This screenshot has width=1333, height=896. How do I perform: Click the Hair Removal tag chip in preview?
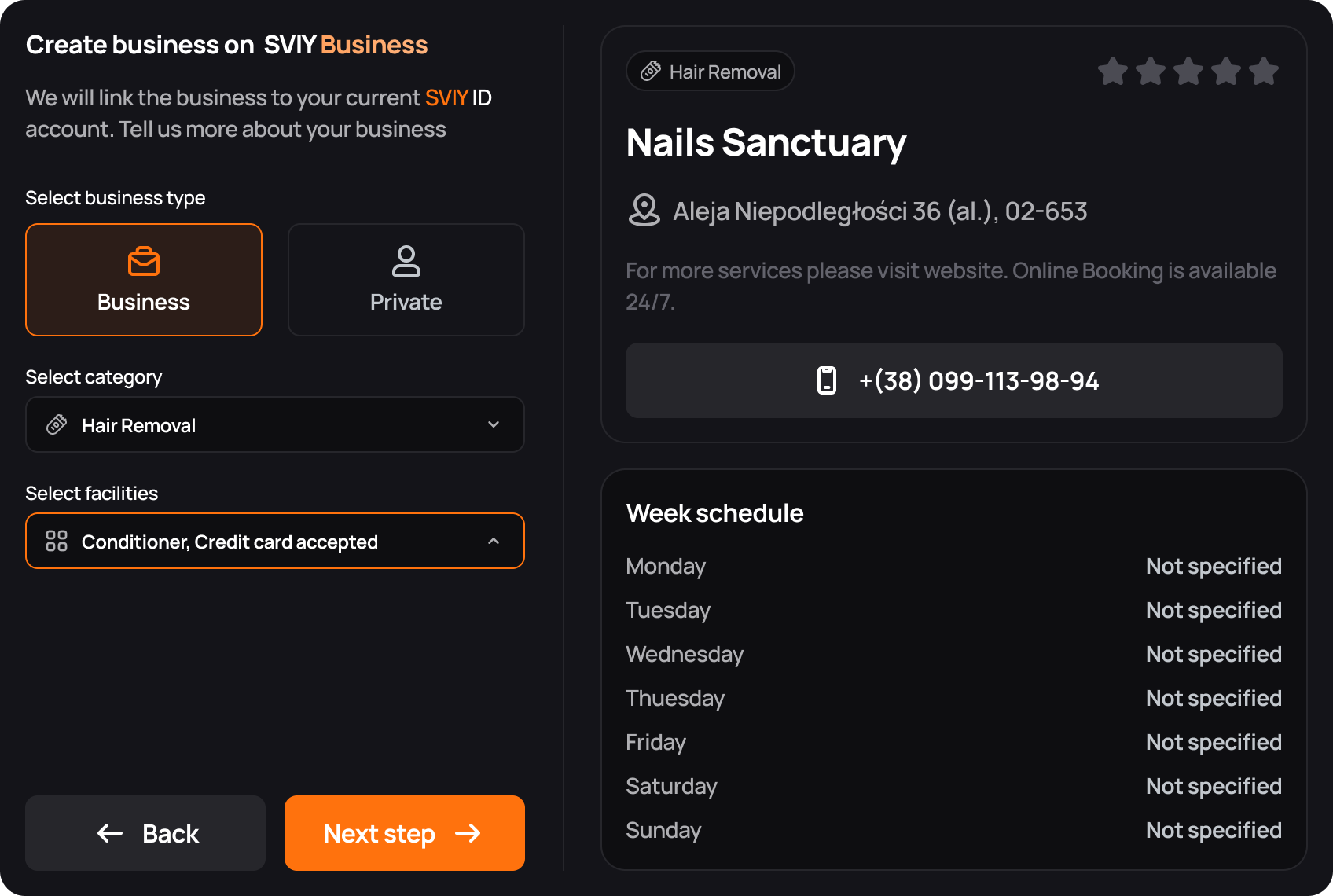click(711, 72)
